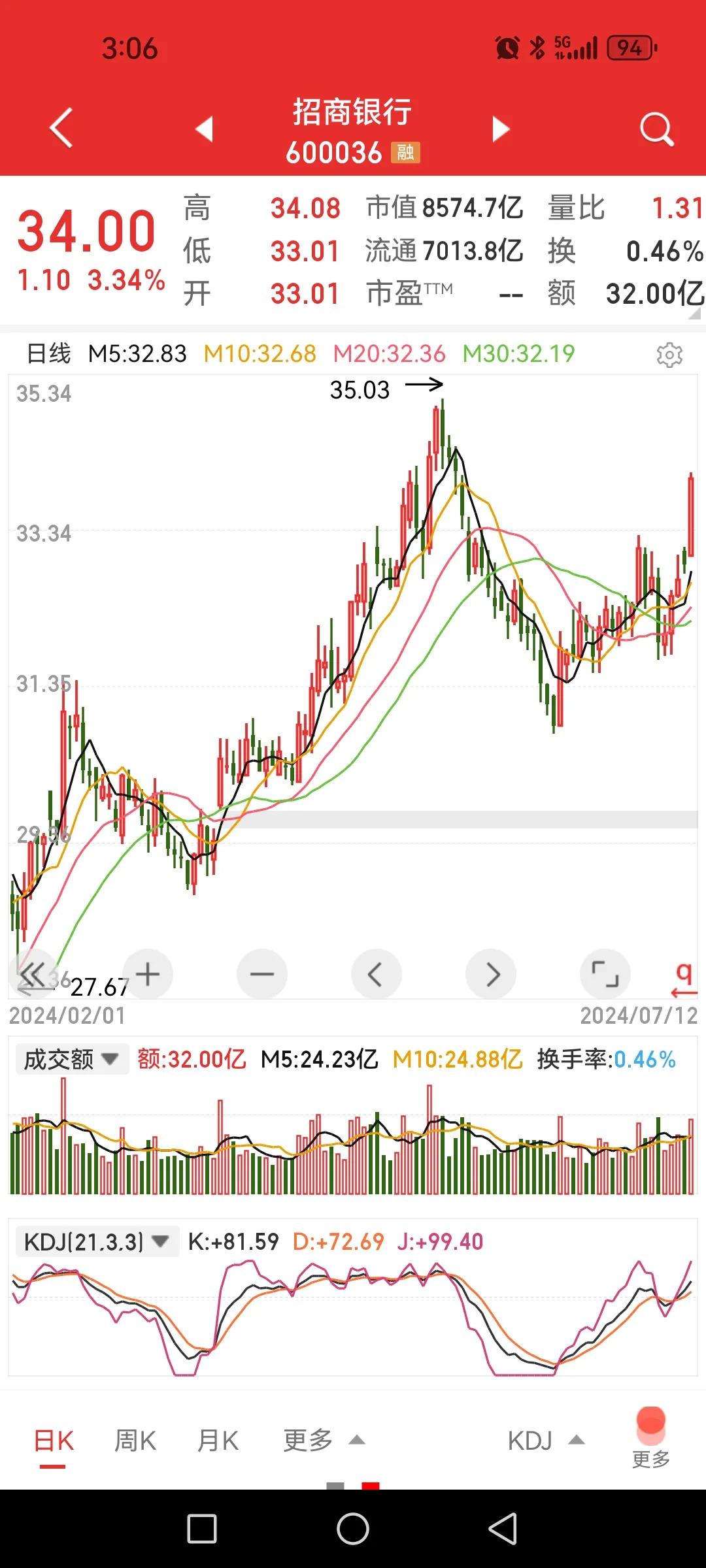Tap the 35.03 peak price label

[x=360, y=390]
